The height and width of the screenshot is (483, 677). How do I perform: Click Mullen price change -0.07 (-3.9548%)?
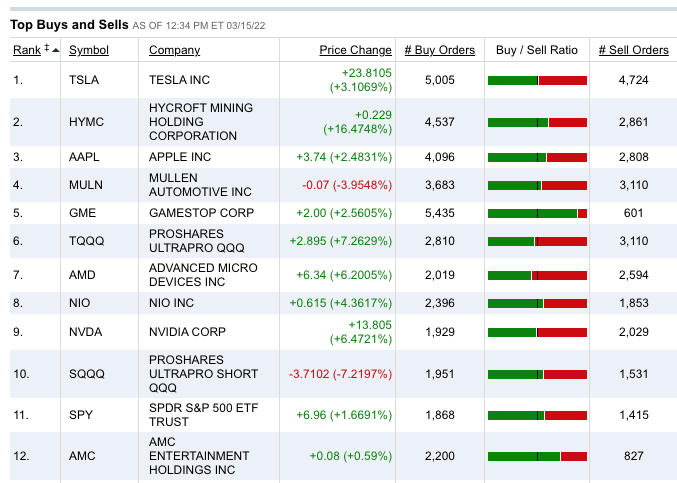[347, 185]
